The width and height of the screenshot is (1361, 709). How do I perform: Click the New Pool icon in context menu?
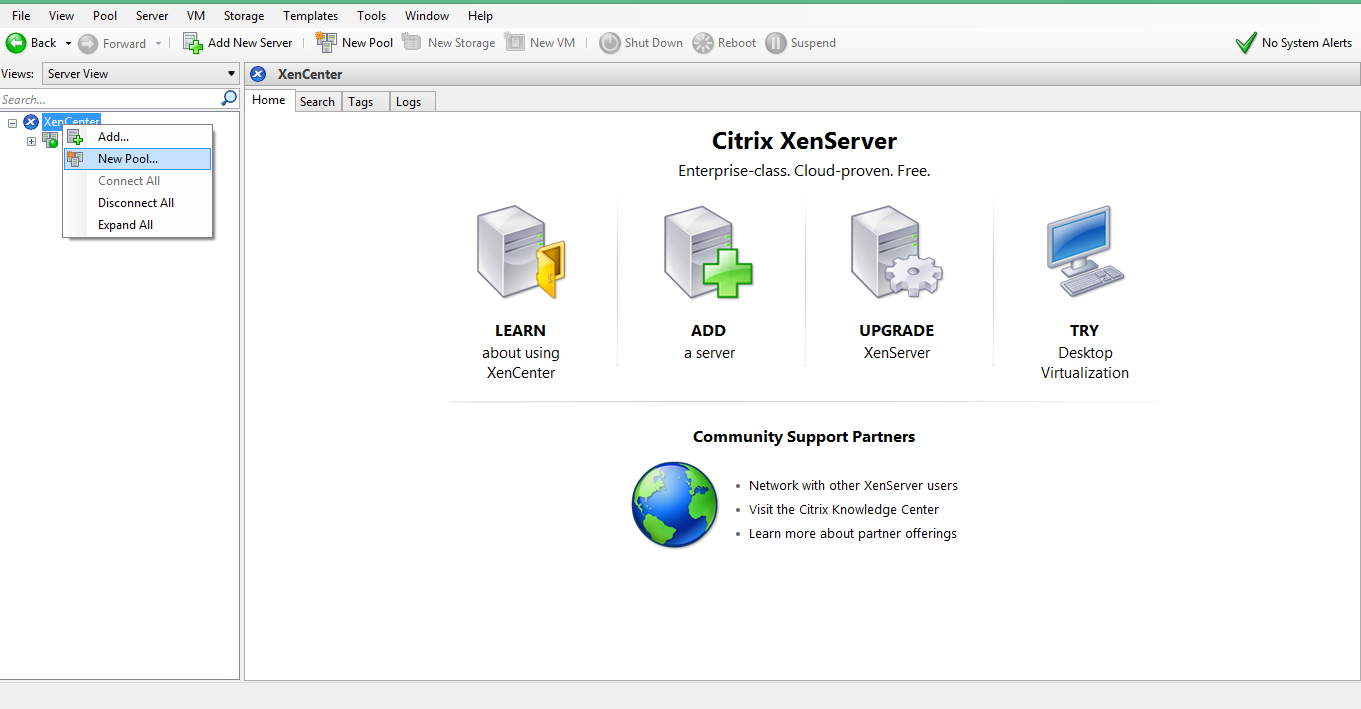(75, 159)
